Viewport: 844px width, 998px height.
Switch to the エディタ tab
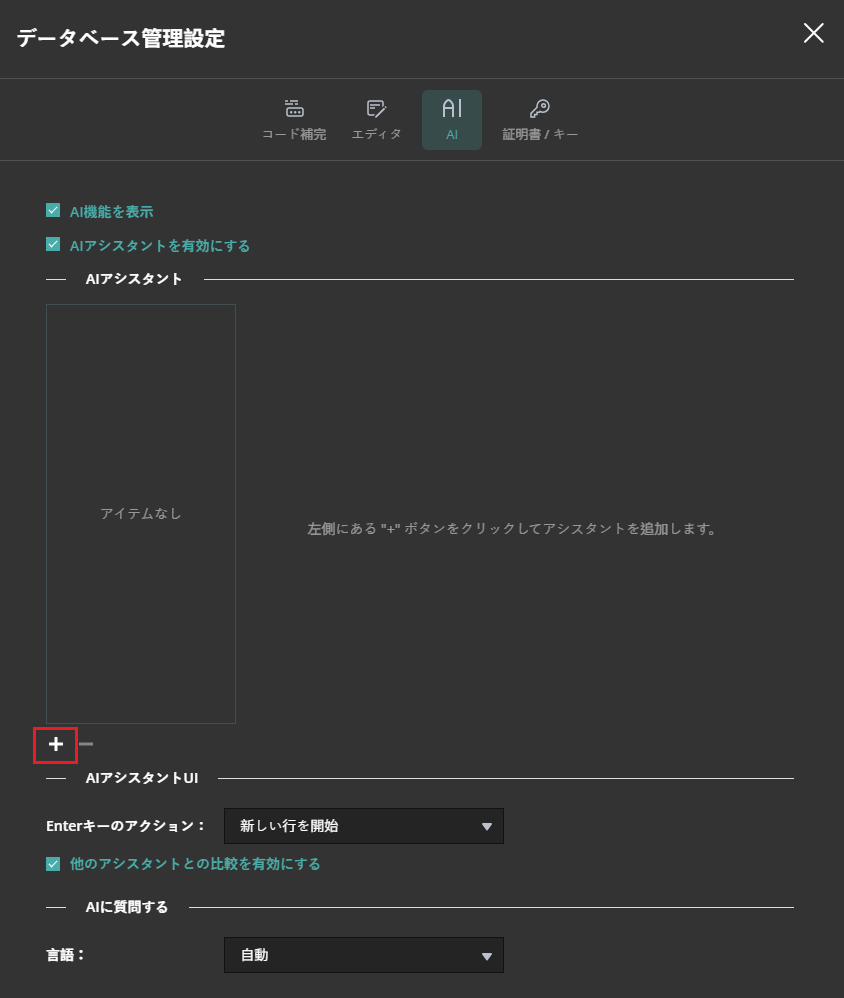[376, 119]
